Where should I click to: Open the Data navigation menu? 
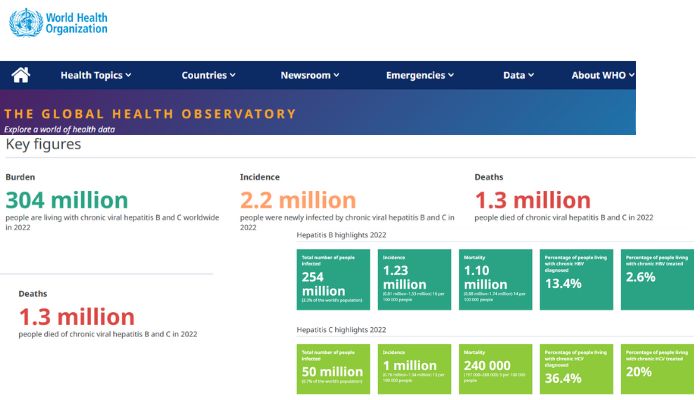518,75
